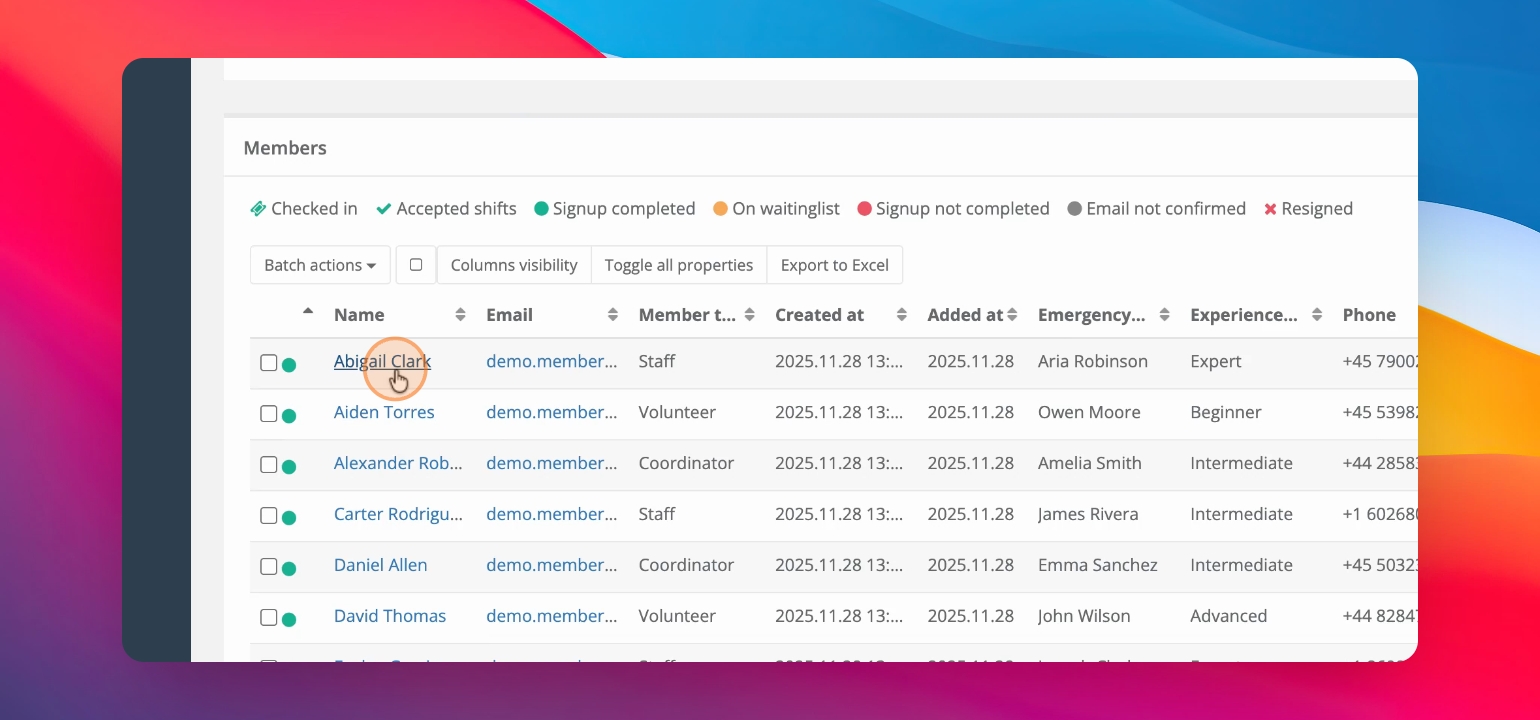The height and width of the screenshot is (720, 1540).
Task: Select checkbox for David Thomas
Action: point(268,618)
